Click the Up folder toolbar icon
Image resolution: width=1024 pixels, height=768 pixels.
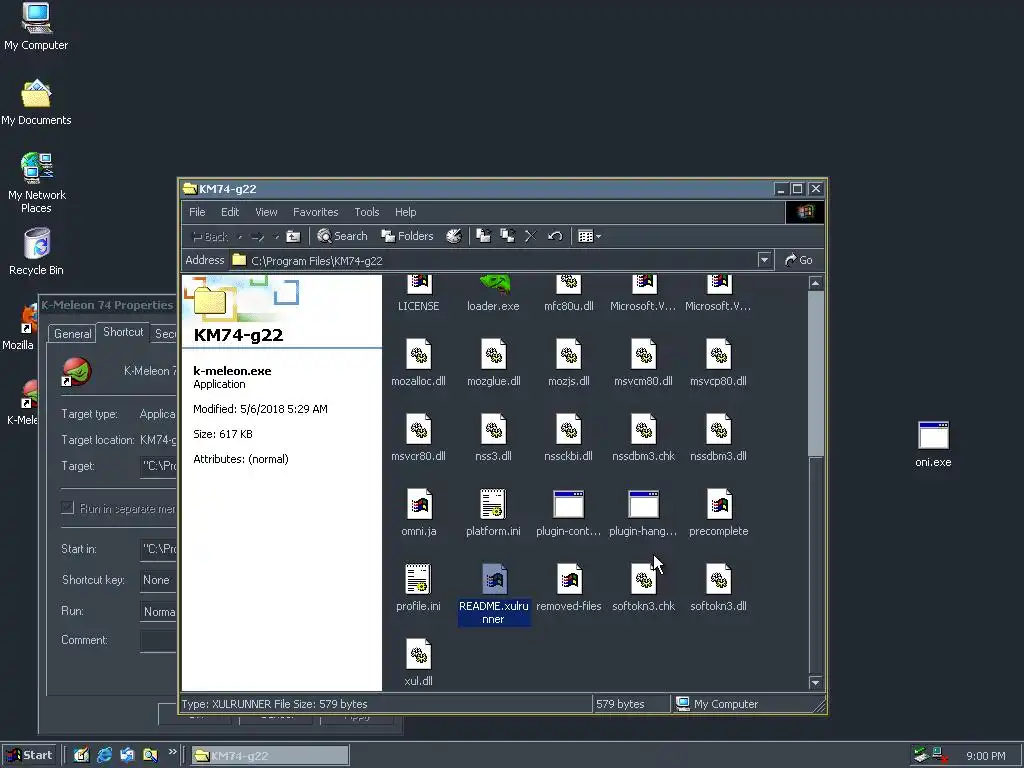pyautogui.click(x=293, y=236)
